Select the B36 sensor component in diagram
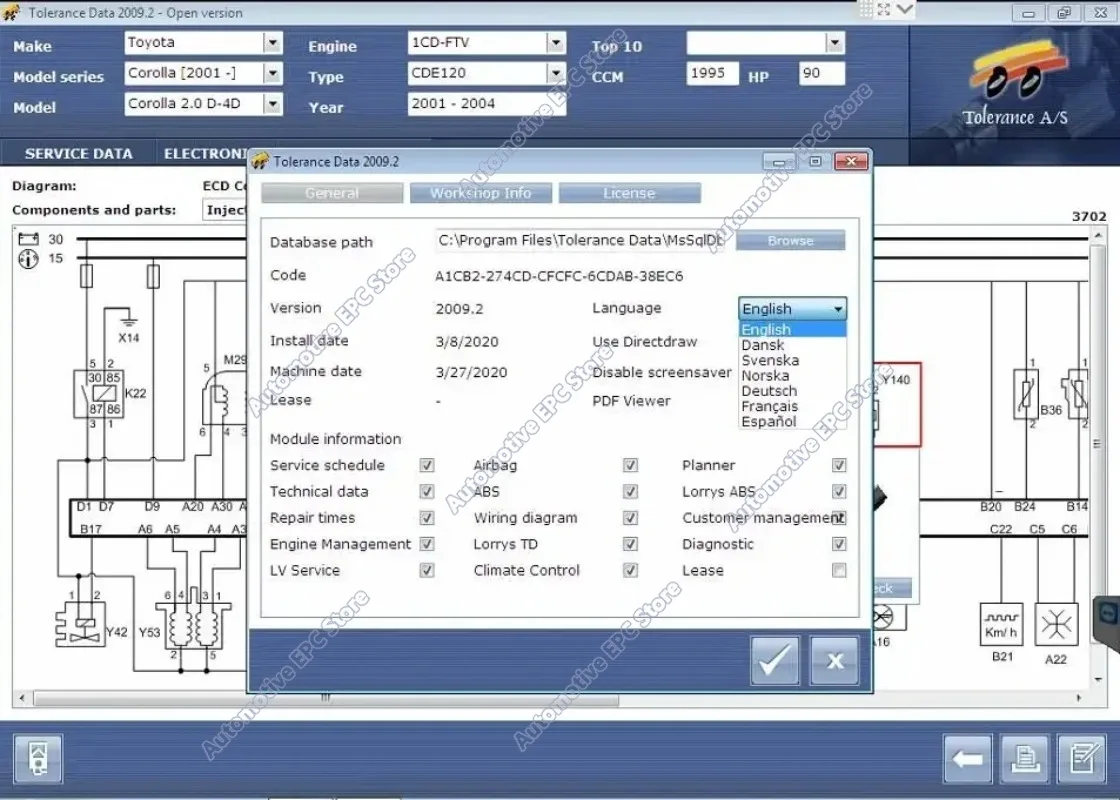The image size is (1120, 800). [x=1026, y=394]
